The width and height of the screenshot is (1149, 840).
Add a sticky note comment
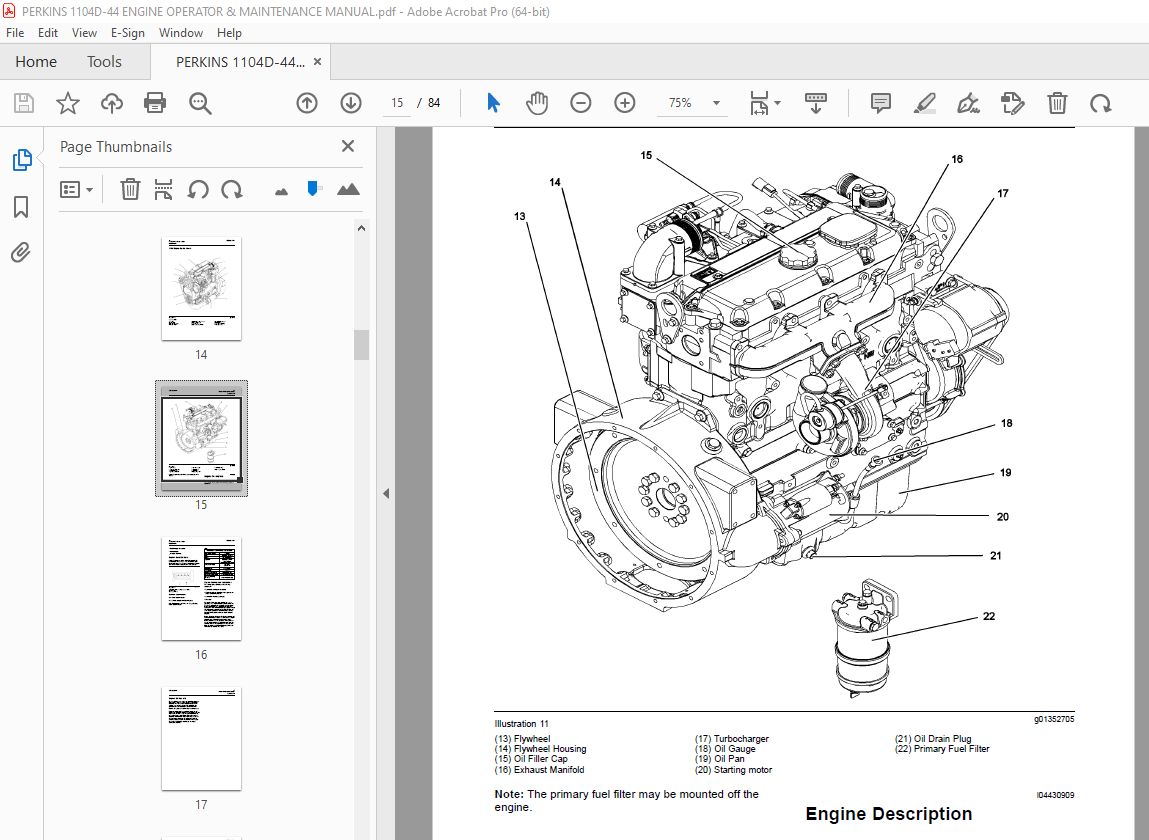coord(881,103)
